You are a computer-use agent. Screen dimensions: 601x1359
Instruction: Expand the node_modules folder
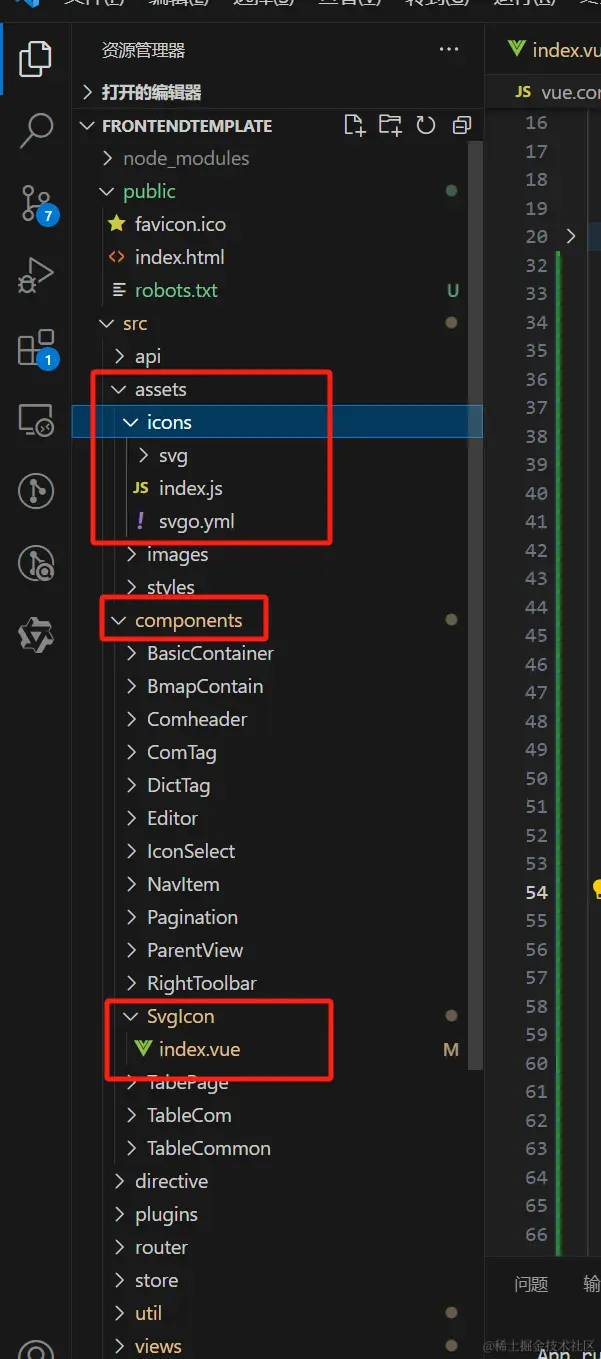[185, 158]
